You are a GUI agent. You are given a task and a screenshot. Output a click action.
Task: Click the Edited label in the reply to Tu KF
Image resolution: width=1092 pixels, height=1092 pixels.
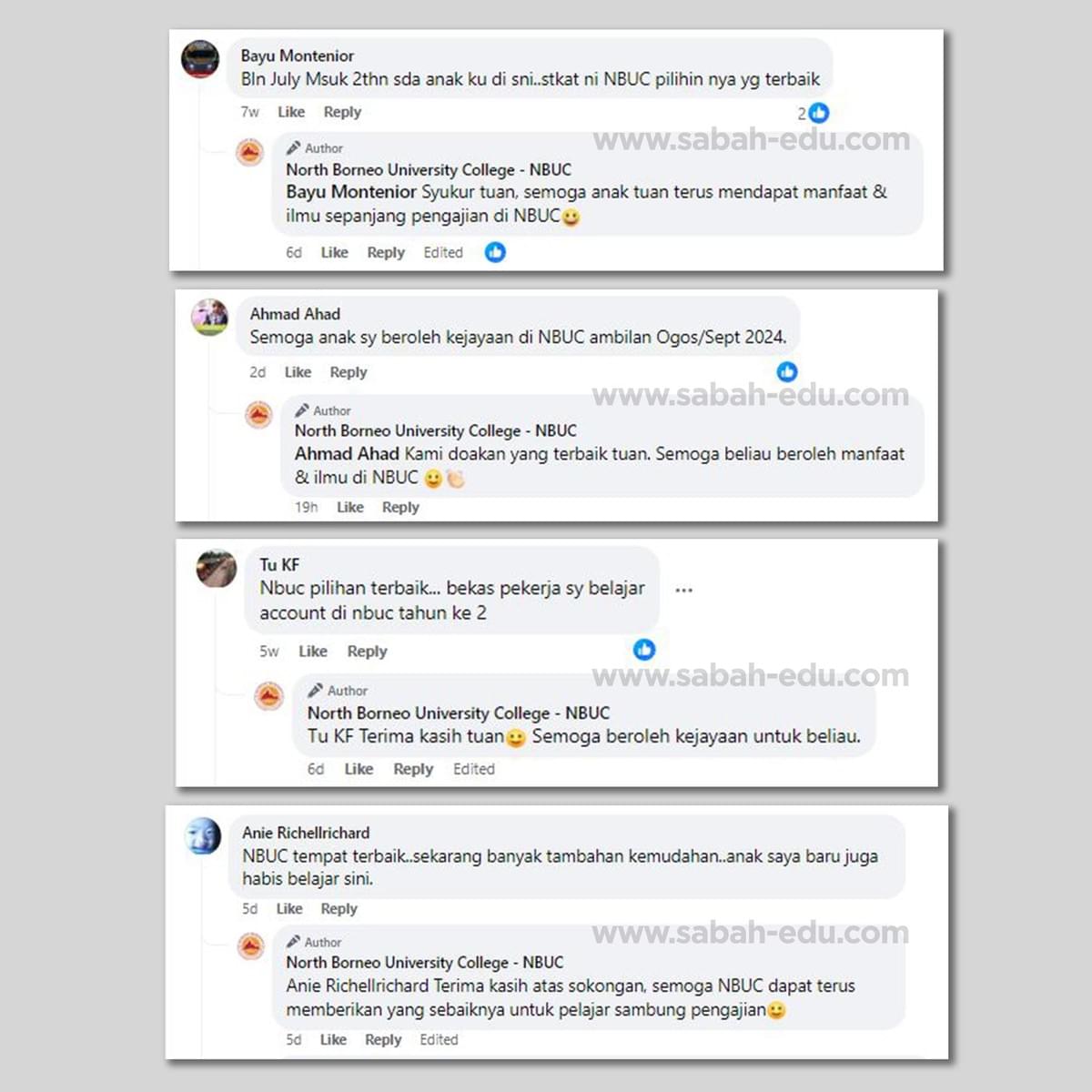474,769
